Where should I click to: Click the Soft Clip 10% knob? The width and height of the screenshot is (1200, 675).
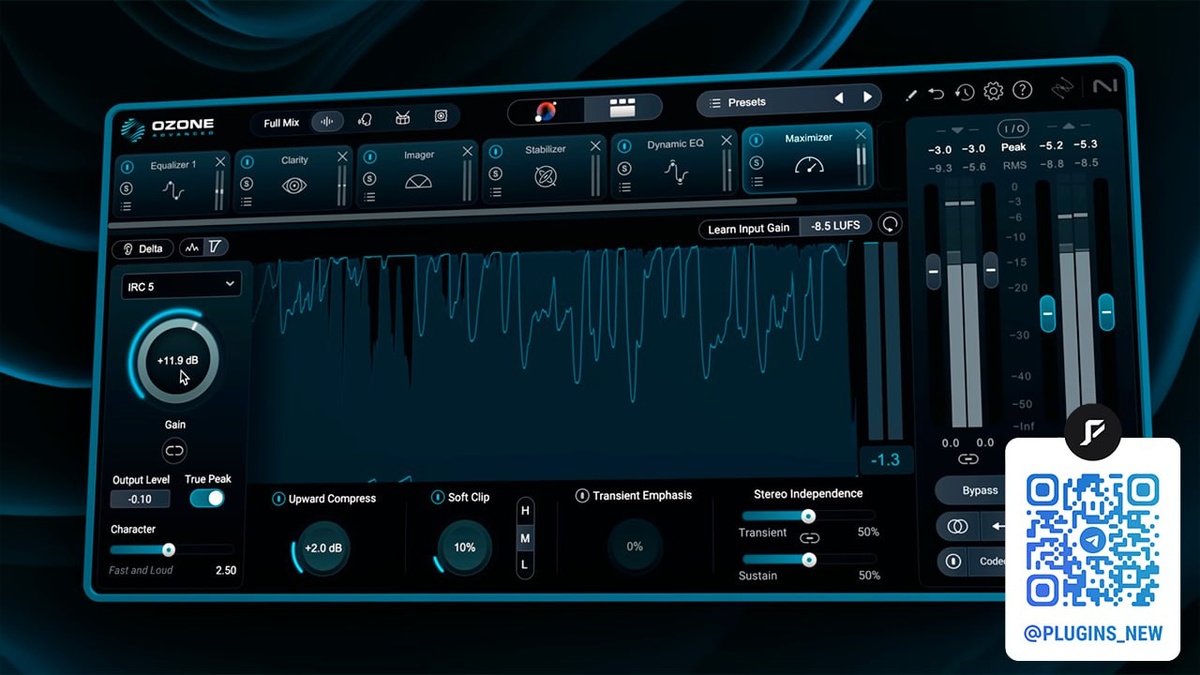(x=464, y=548)
